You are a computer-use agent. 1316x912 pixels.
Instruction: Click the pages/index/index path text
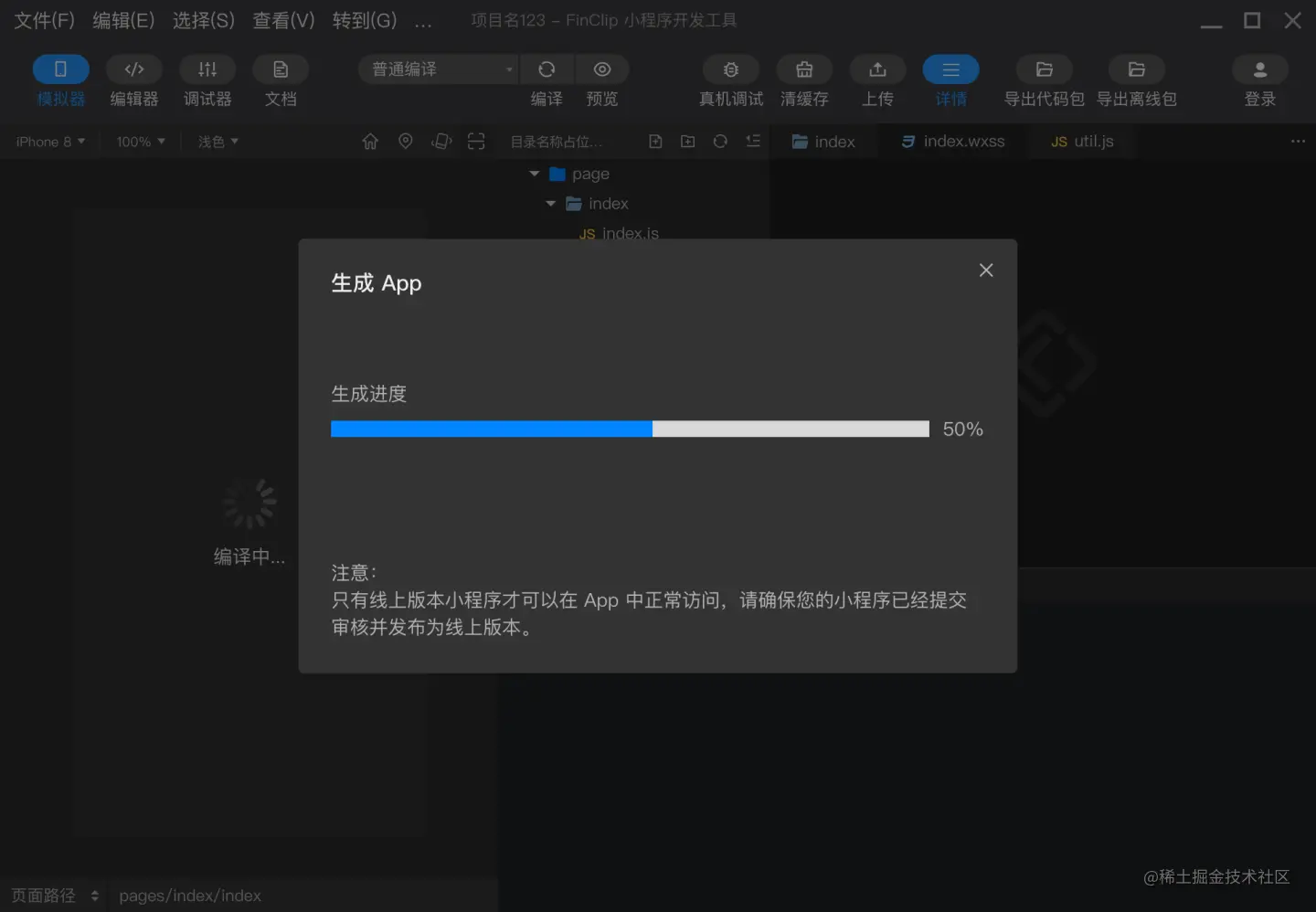pos(190,896)
